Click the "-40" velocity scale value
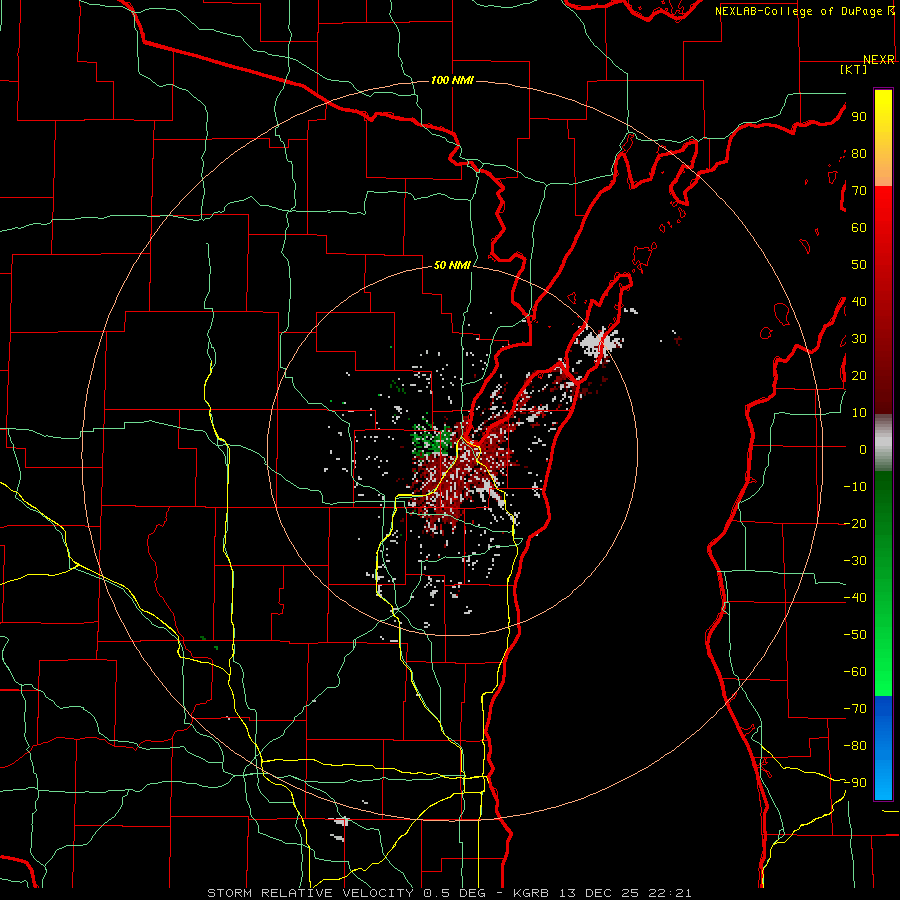Screen dimensions: 900x900 coord(855,598)
